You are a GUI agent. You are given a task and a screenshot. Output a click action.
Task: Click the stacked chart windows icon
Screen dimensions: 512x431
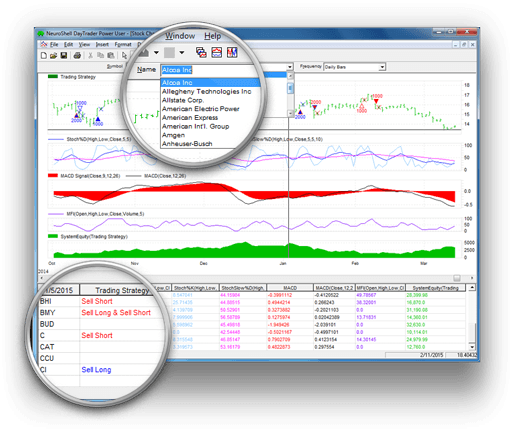point(201,52)
